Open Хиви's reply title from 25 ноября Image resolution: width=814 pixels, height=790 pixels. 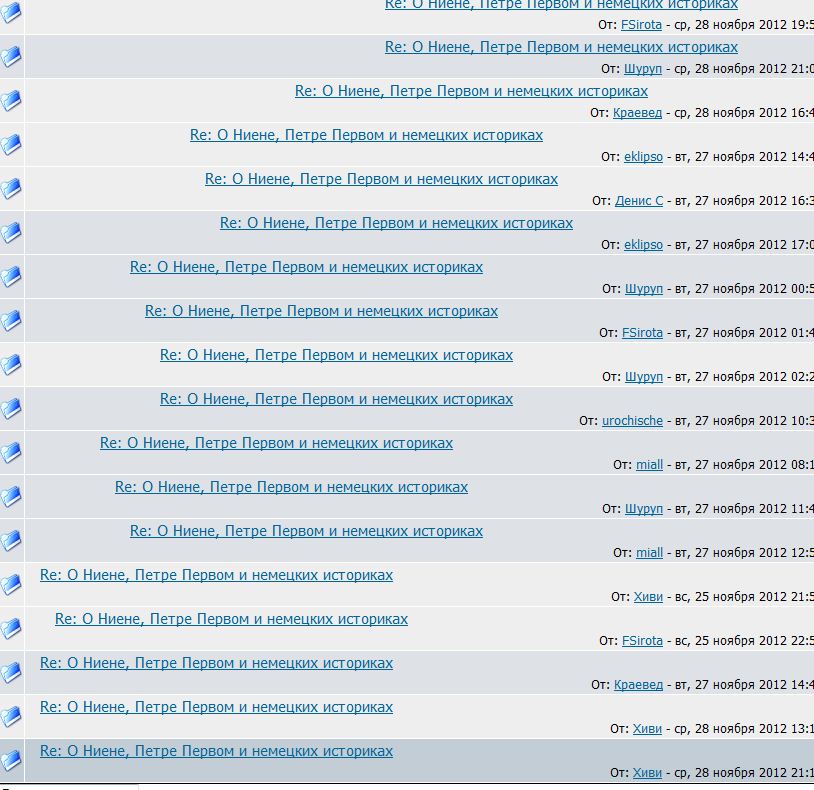216,575
